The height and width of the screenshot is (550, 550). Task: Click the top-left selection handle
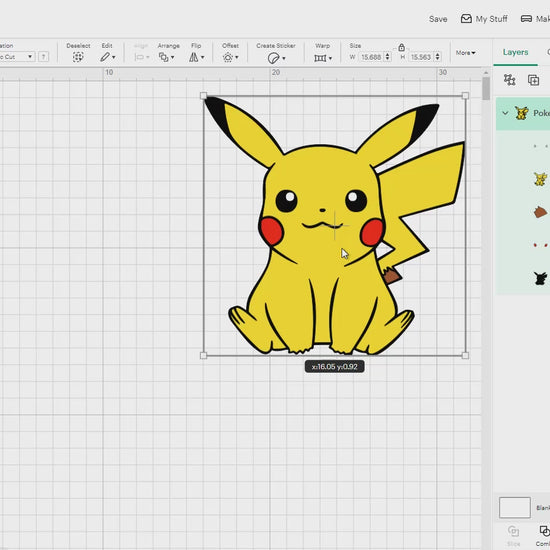pos(203,96)
